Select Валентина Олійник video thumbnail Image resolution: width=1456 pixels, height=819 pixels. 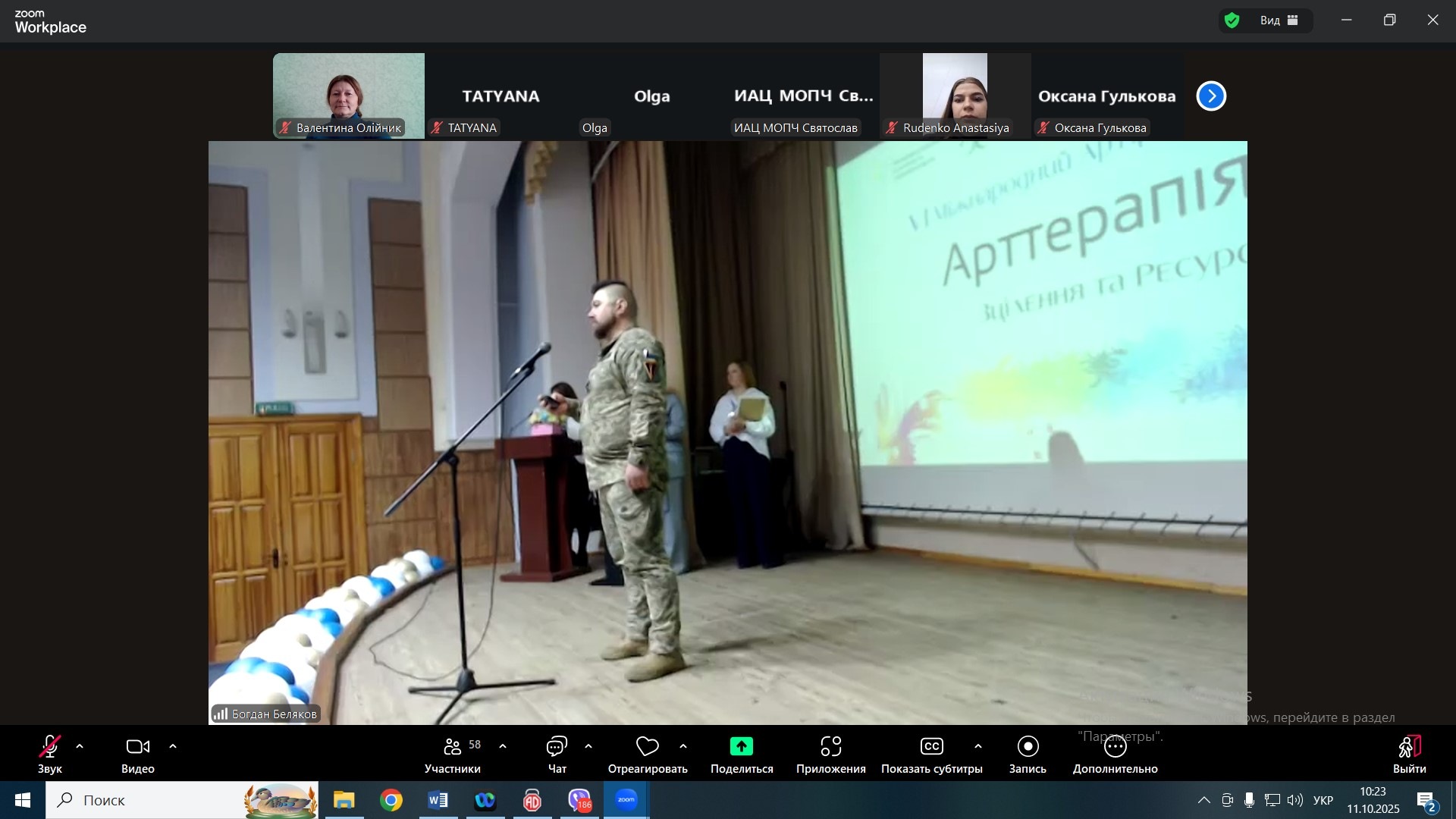pos(348,95)
